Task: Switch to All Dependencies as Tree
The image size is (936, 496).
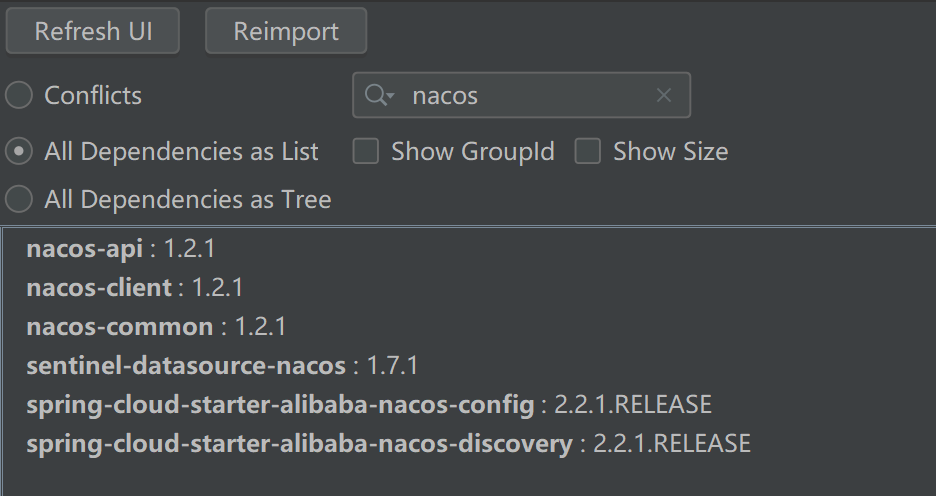Action: pos(19,200)
